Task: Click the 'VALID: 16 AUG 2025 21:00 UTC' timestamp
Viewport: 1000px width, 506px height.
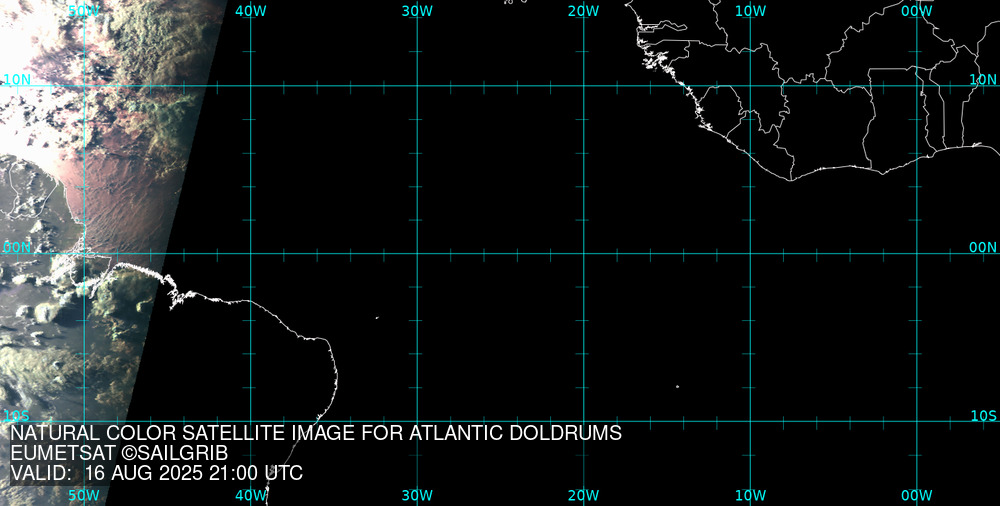Action: click(x=157, y=473)
